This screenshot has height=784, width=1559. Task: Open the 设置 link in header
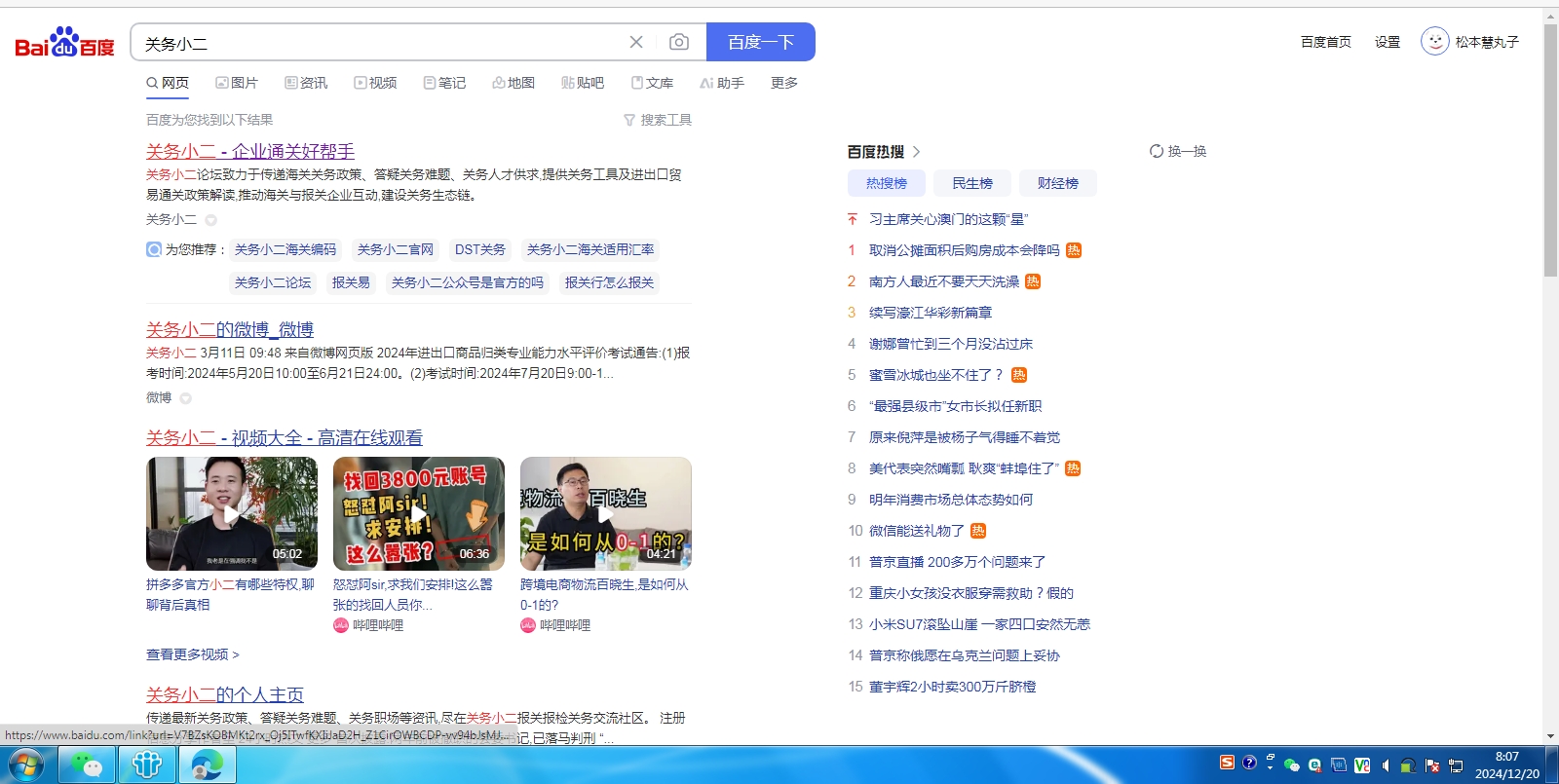point(1388,42)
